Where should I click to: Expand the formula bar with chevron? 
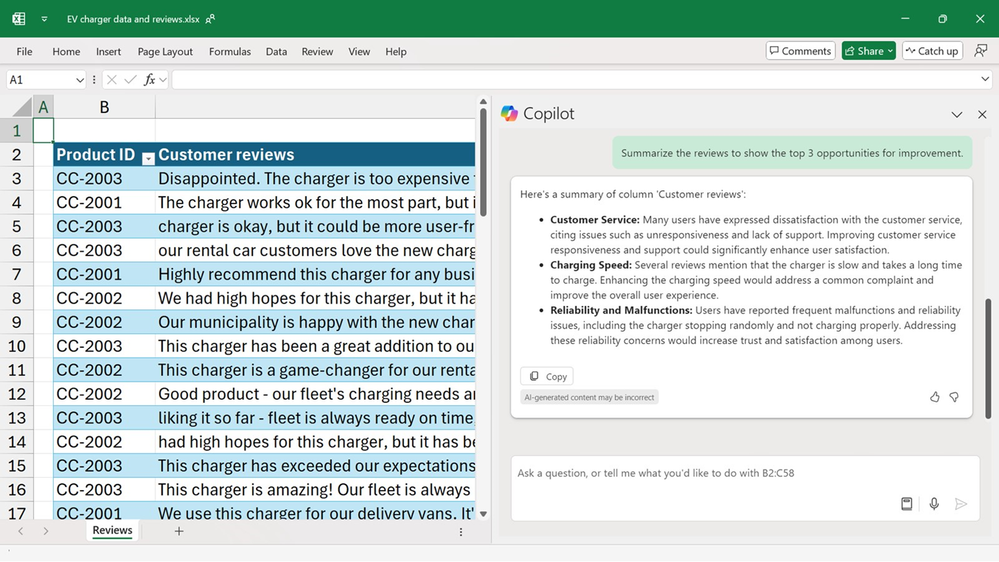[985, 79]
